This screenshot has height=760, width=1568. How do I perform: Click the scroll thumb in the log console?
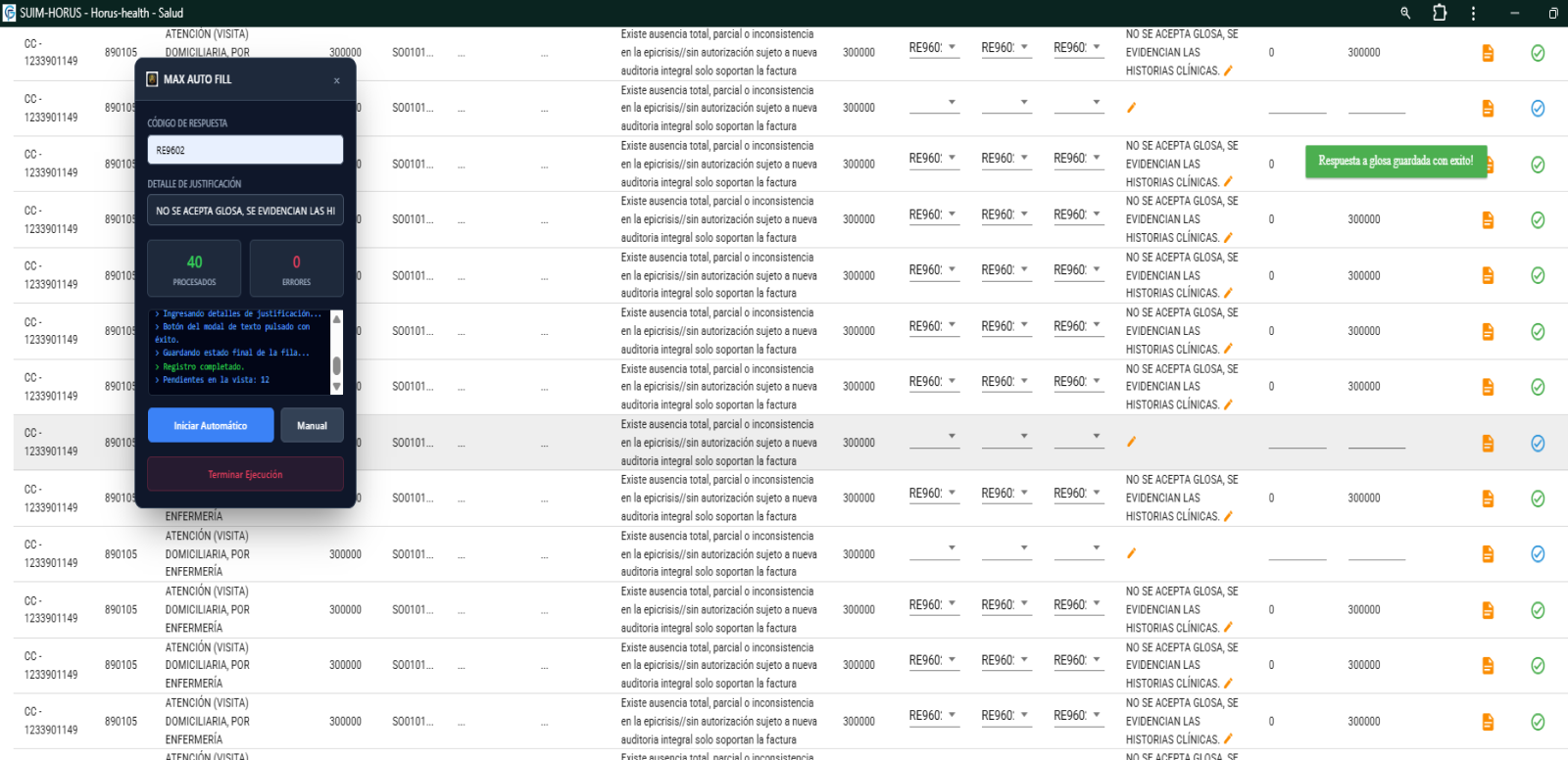point(336,365)
